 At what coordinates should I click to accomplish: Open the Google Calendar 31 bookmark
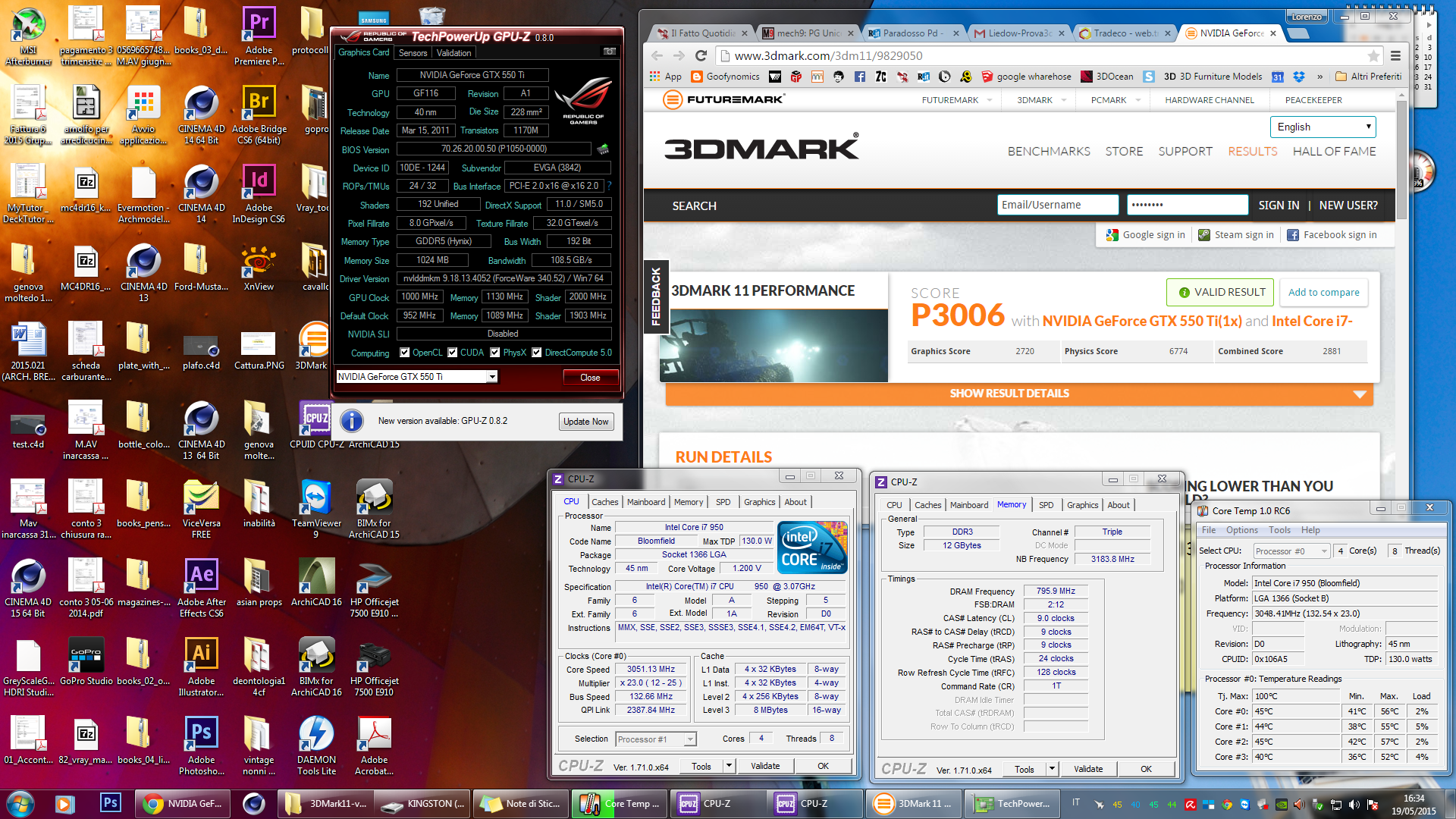pos(1278,77)
